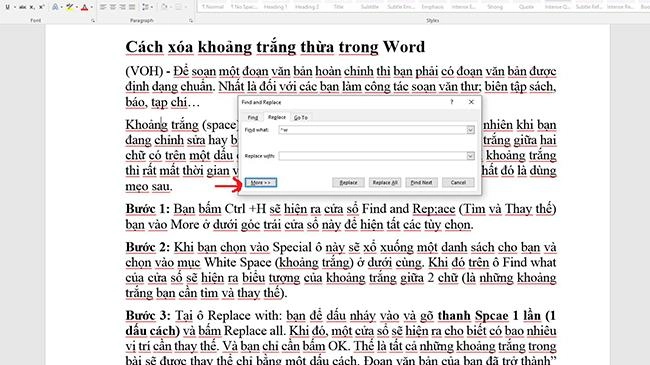The width and height of the screenshot is (650, 365).
Task: Apply the Title style
Action: (339, 7)
